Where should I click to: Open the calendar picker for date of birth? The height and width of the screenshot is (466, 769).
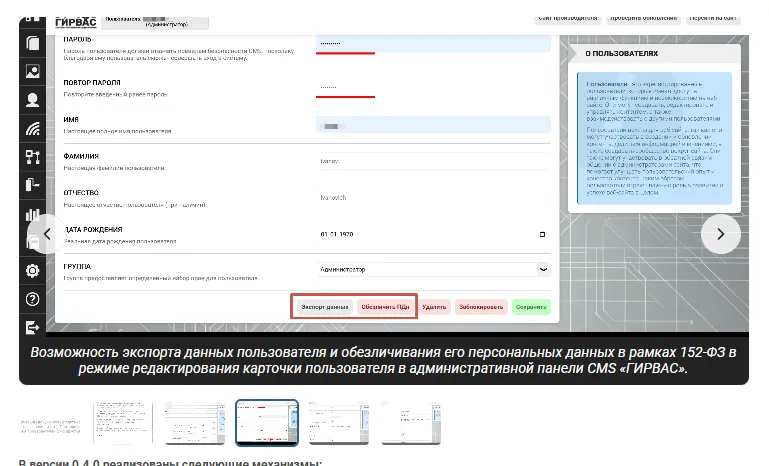pos(542,234)
